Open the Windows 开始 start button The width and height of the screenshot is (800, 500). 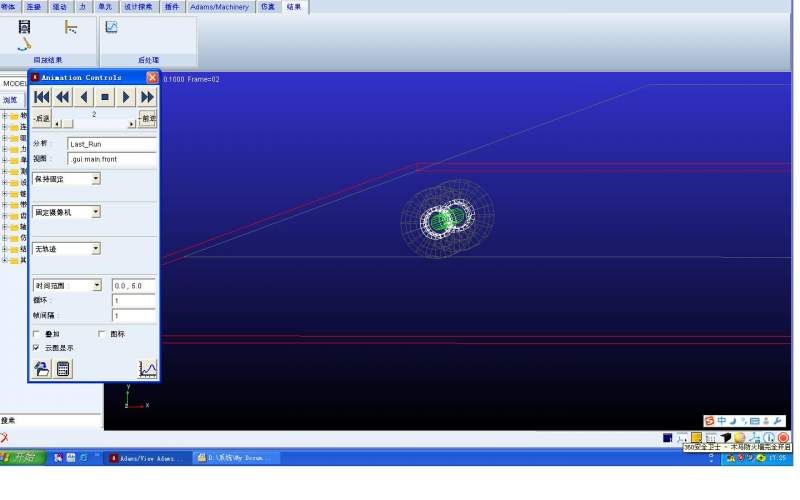point(23,457)
